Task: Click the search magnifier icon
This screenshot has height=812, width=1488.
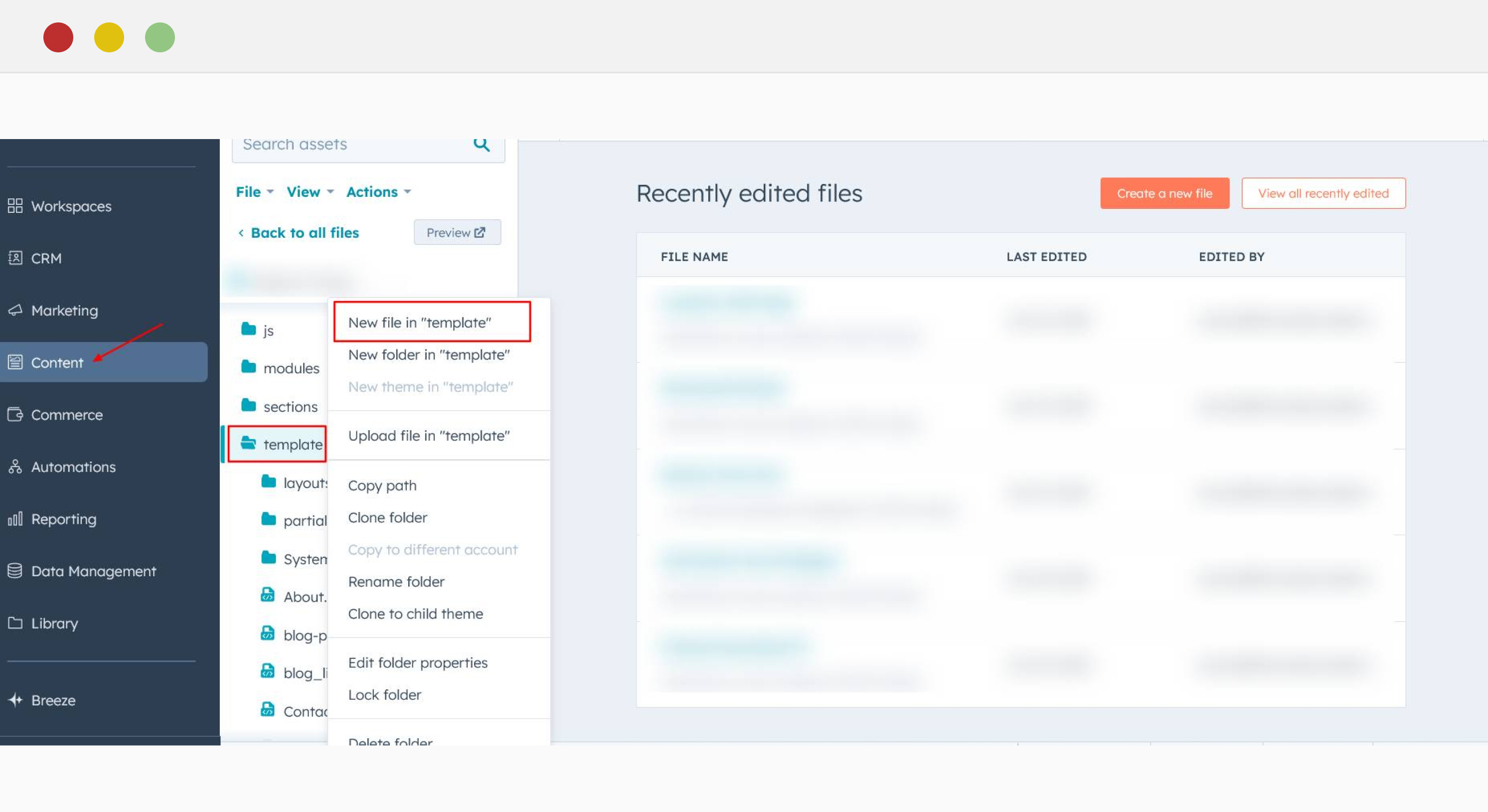Action: [x=482, y=144]
